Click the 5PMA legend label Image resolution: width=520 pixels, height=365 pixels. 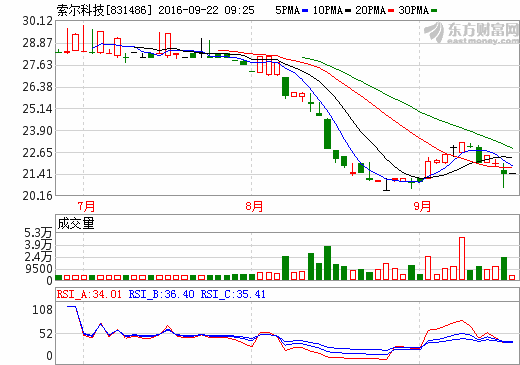(287, 10)
